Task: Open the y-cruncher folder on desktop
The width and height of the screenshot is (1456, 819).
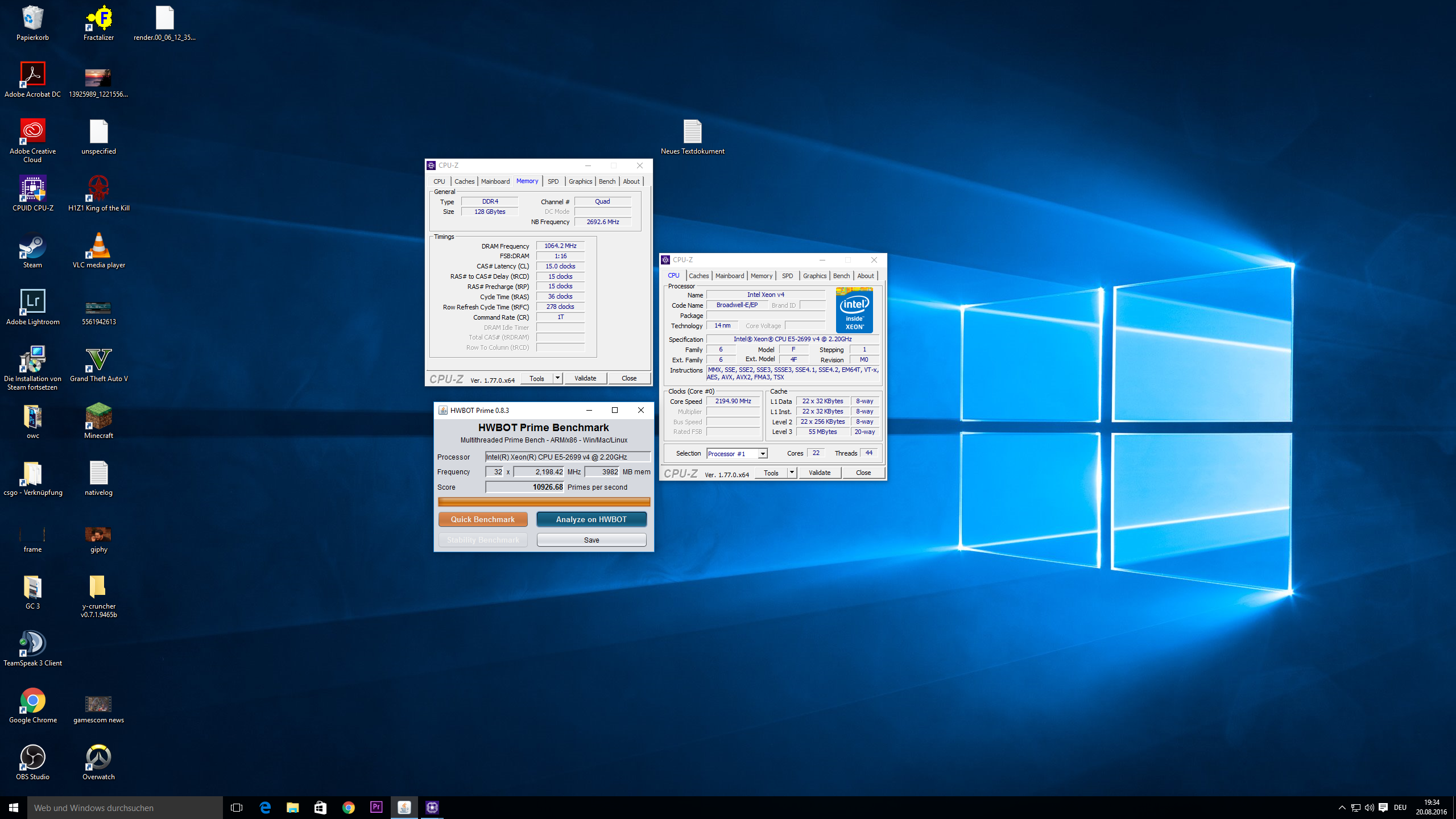Action: tap(98, 596)
